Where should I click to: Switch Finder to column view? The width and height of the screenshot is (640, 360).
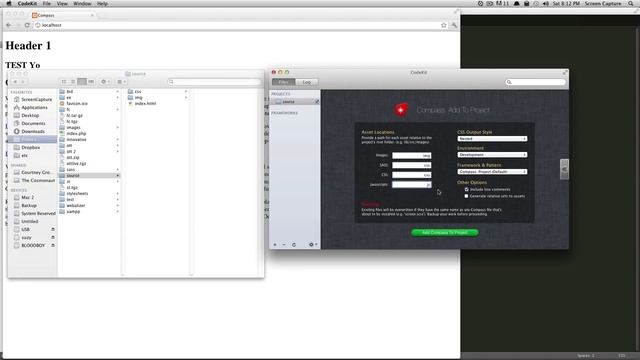[x=82, y=82]
